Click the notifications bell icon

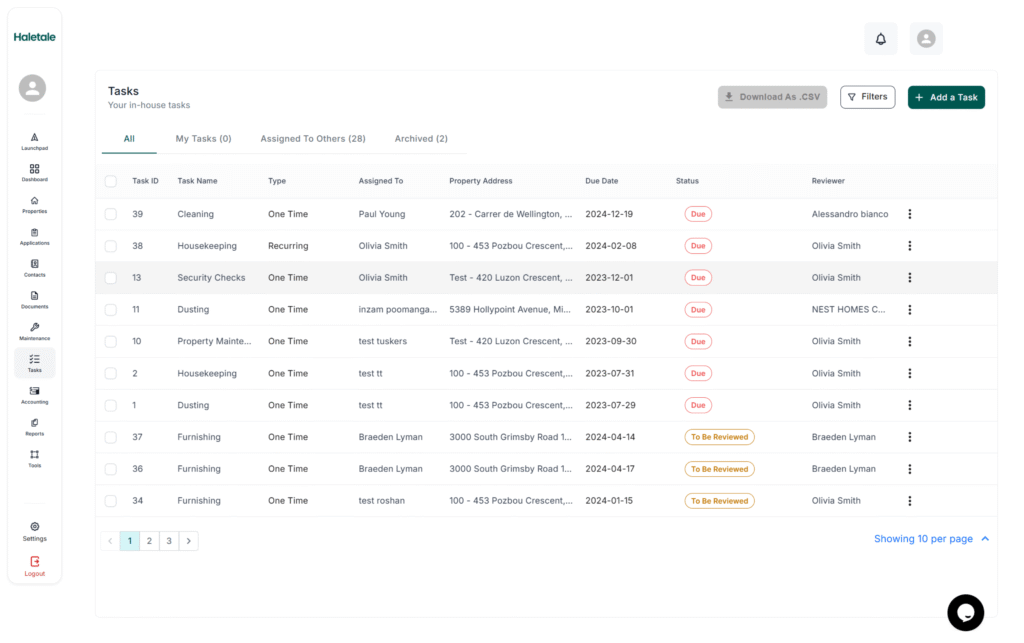tap(880, 38)
